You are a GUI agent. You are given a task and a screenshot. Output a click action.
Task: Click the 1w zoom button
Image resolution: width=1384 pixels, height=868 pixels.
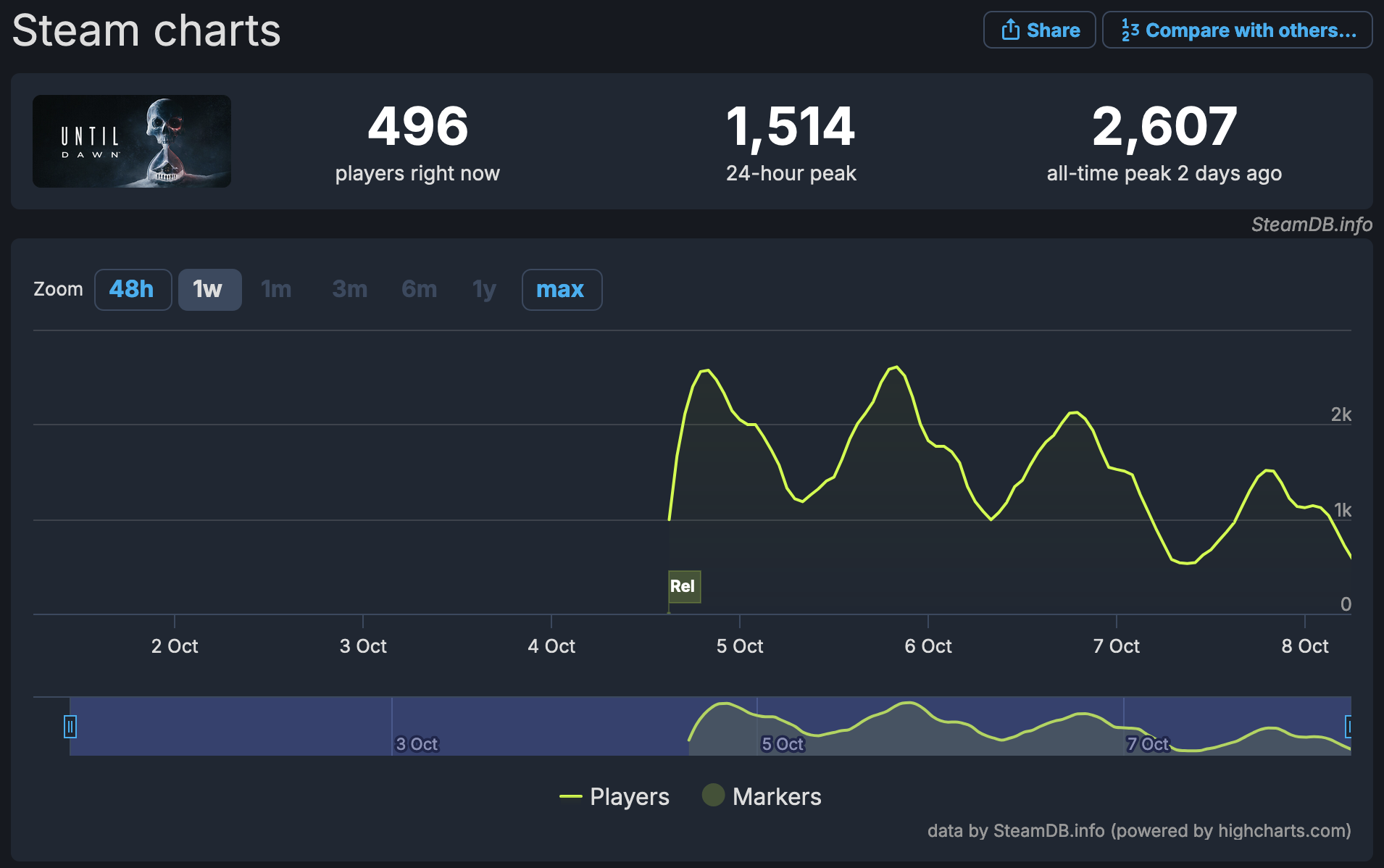(209, 289)
